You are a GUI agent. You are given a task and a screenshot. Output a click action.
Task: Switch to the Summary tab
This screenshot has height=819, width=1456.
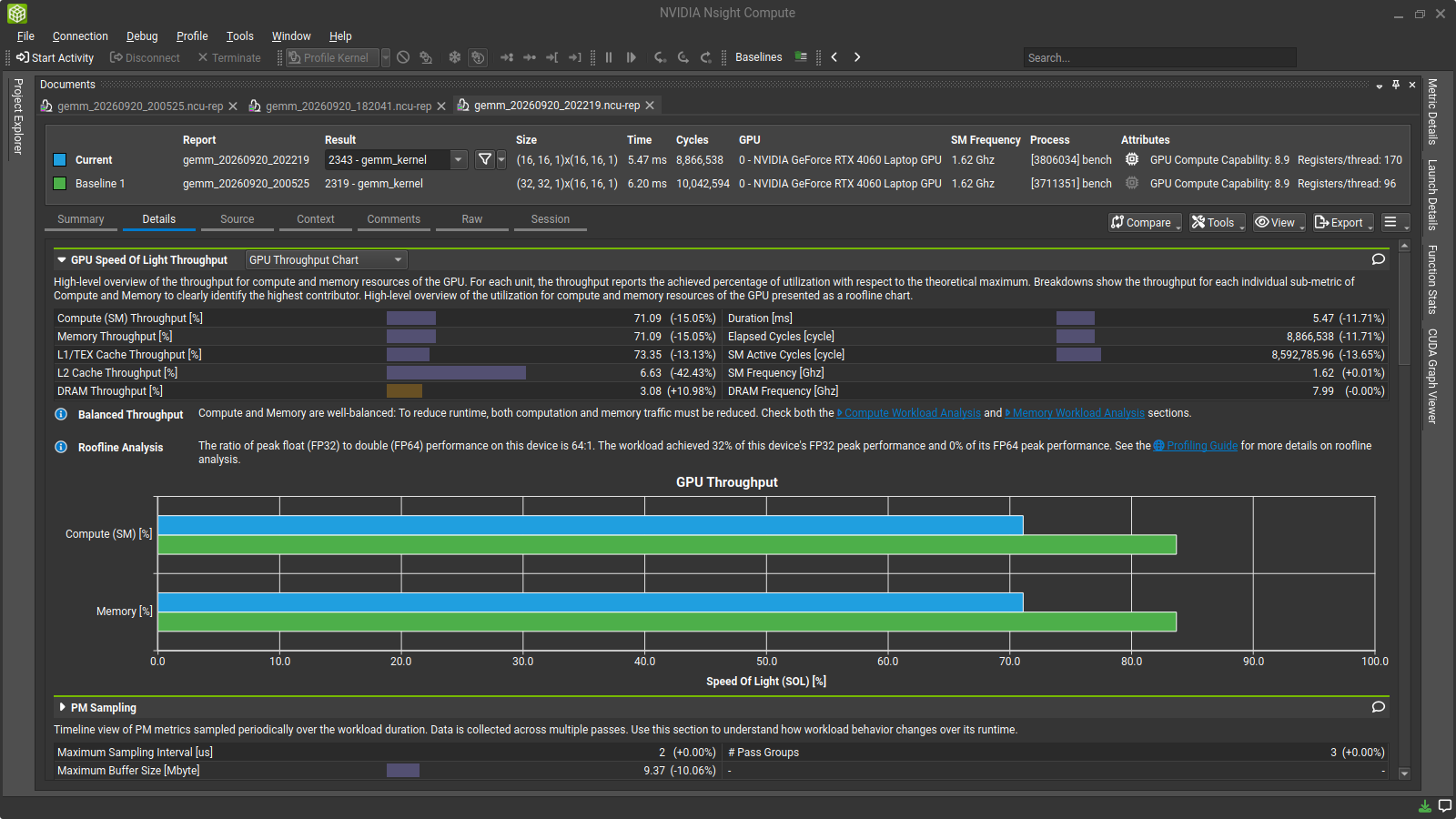(x=81, y=219)
